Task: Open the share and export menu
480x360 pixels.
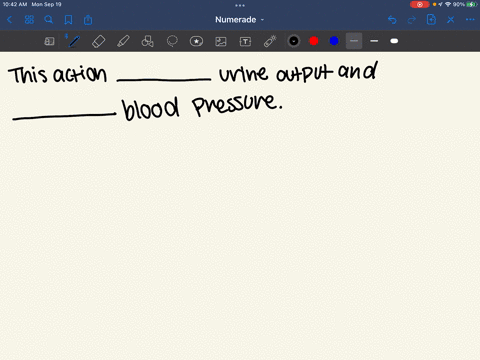Action: (88, 20)
